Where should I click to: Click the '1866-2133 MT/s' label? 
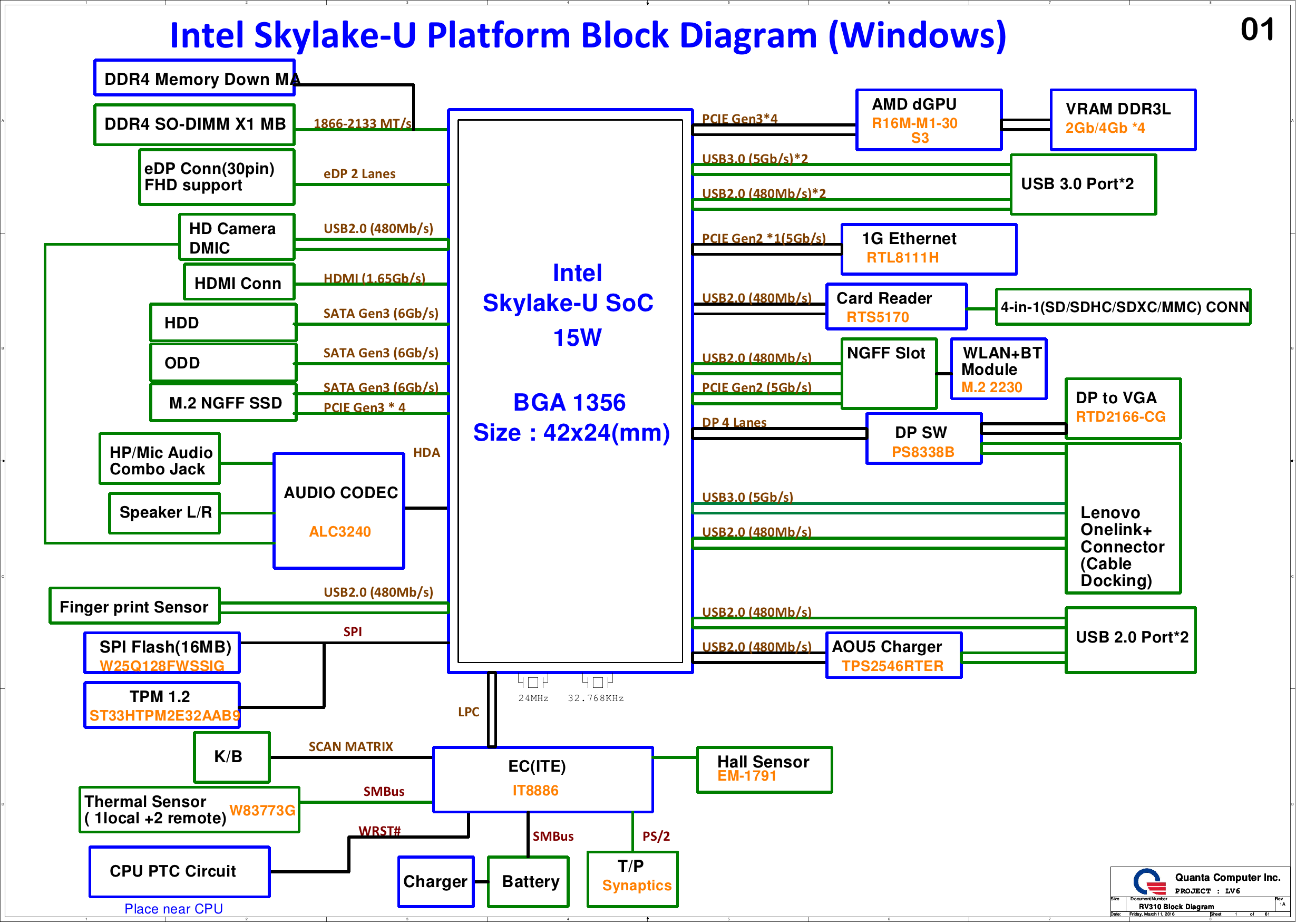pyautogui.click(x=363, y=123)
